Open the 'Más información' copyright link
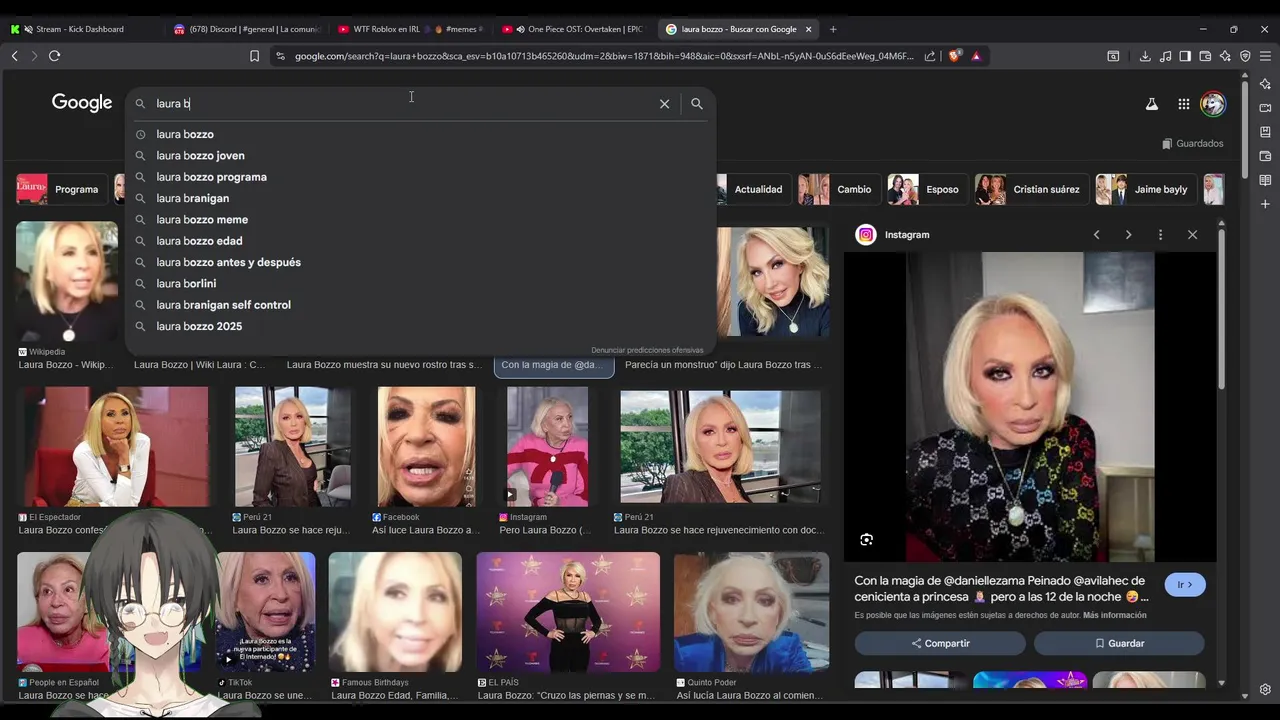 tap(1114, 615)
